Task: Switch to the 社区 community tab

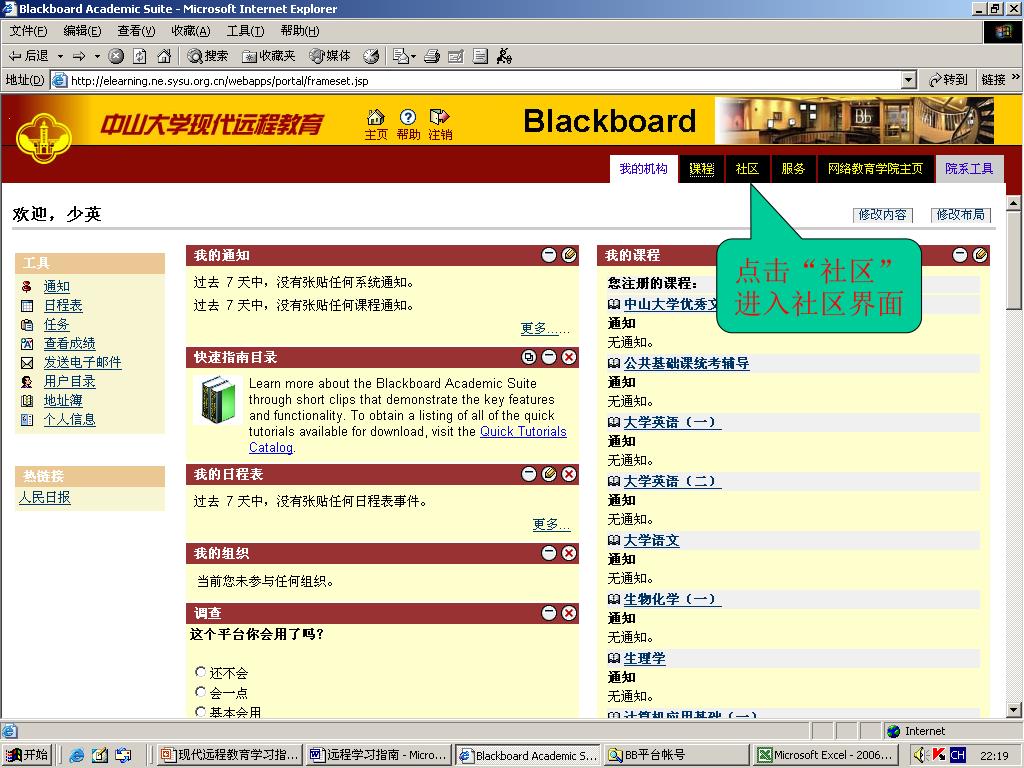Action: pos(747,169)
